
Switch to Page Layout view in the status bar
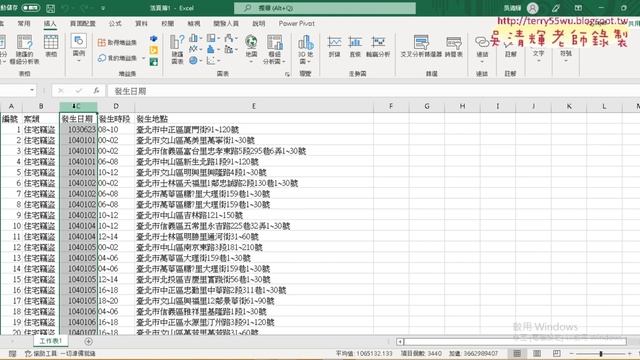click(537, 353)
